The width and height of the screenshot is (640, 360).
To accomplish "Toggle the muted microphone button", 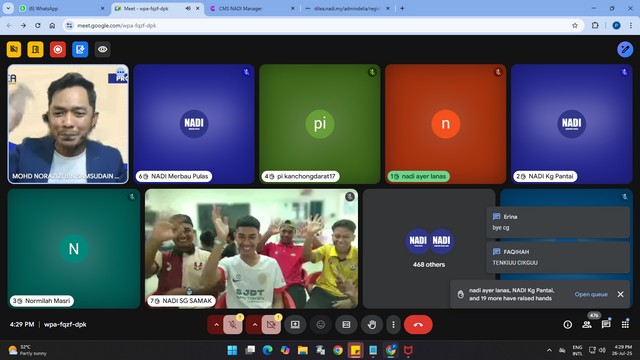I will pyautogui.click(x=233, y=325).
